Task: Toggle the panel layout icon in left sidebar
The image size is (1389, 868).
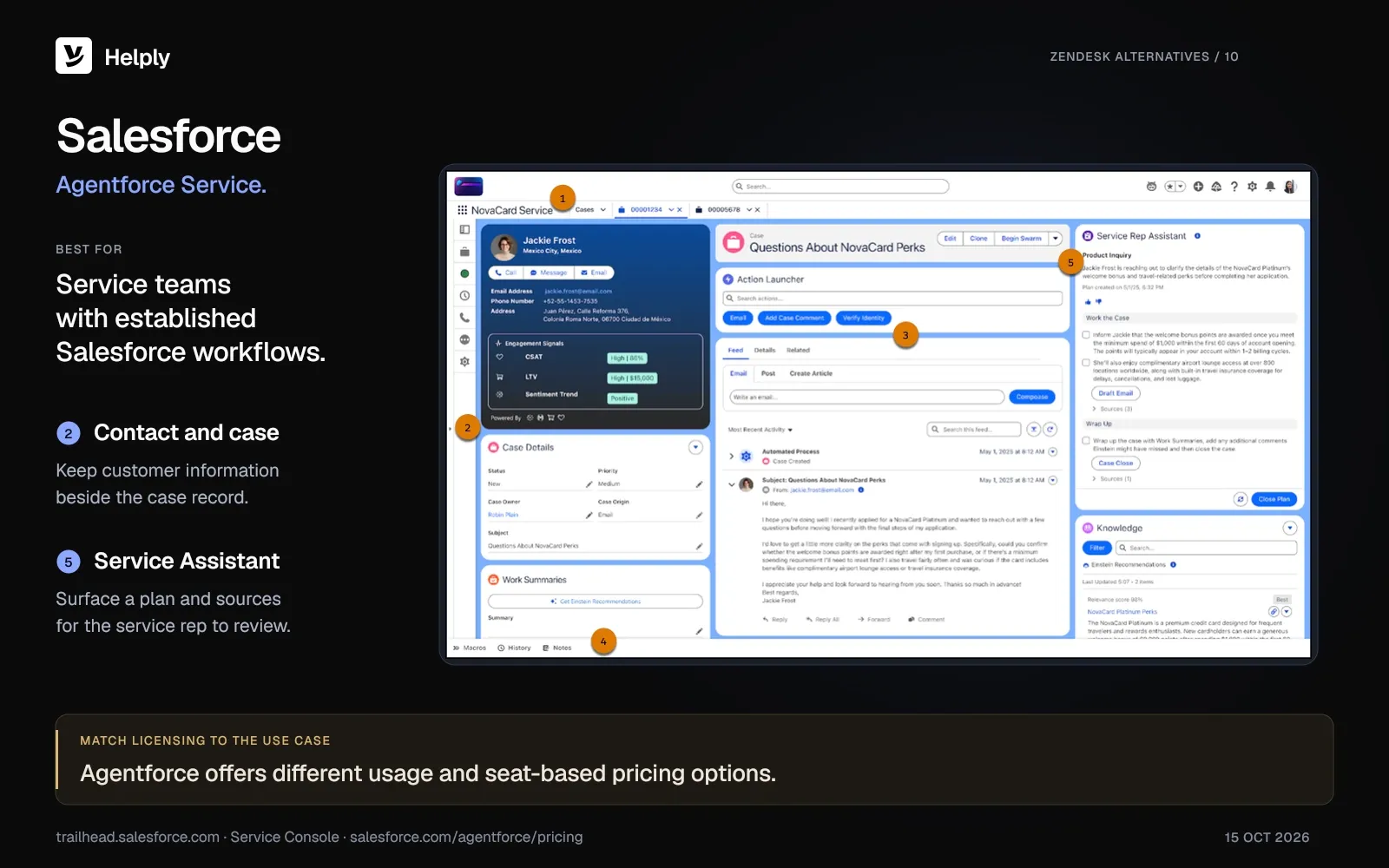Action: click(464, 230)
